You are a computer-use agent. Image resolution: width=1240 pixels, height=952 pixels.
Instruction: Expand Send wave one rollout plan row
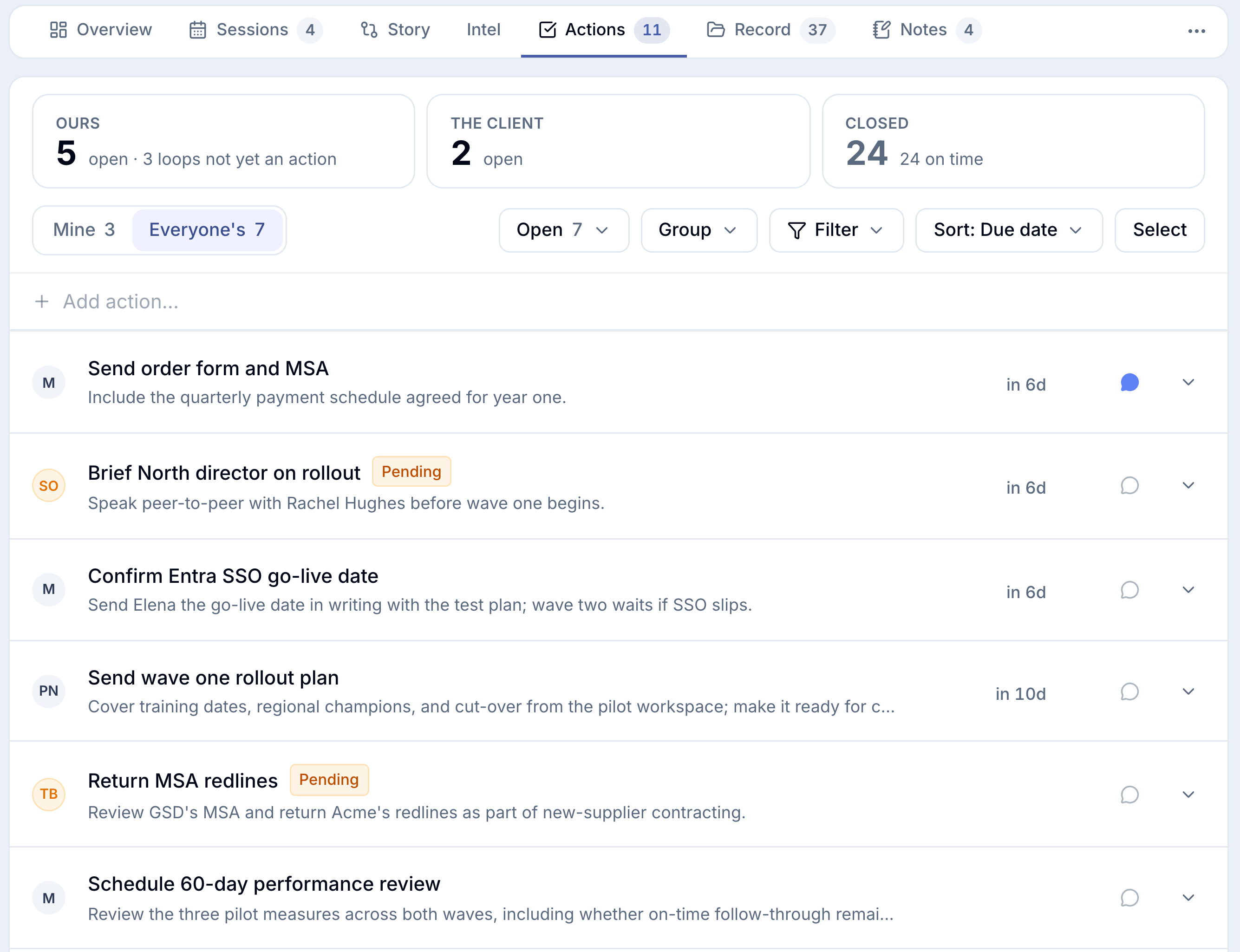(x=1188, y=692)
